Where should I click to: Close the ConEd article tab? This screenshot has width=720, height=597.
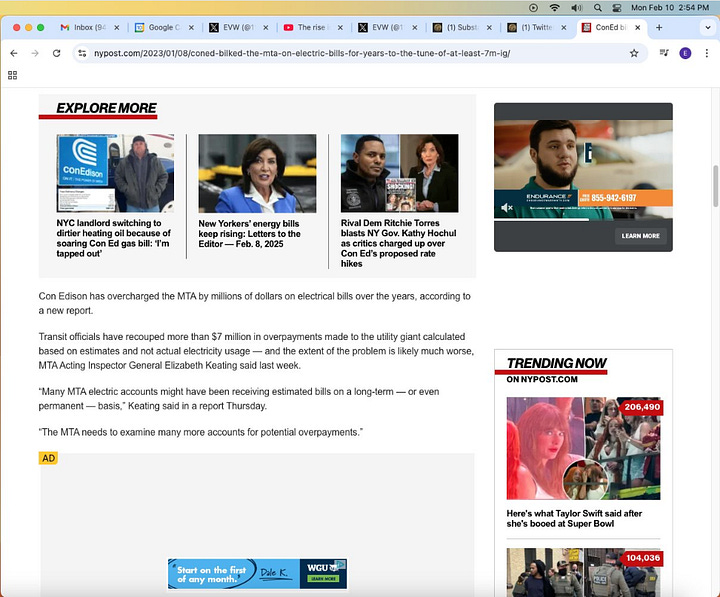click(x=637, y=28)
